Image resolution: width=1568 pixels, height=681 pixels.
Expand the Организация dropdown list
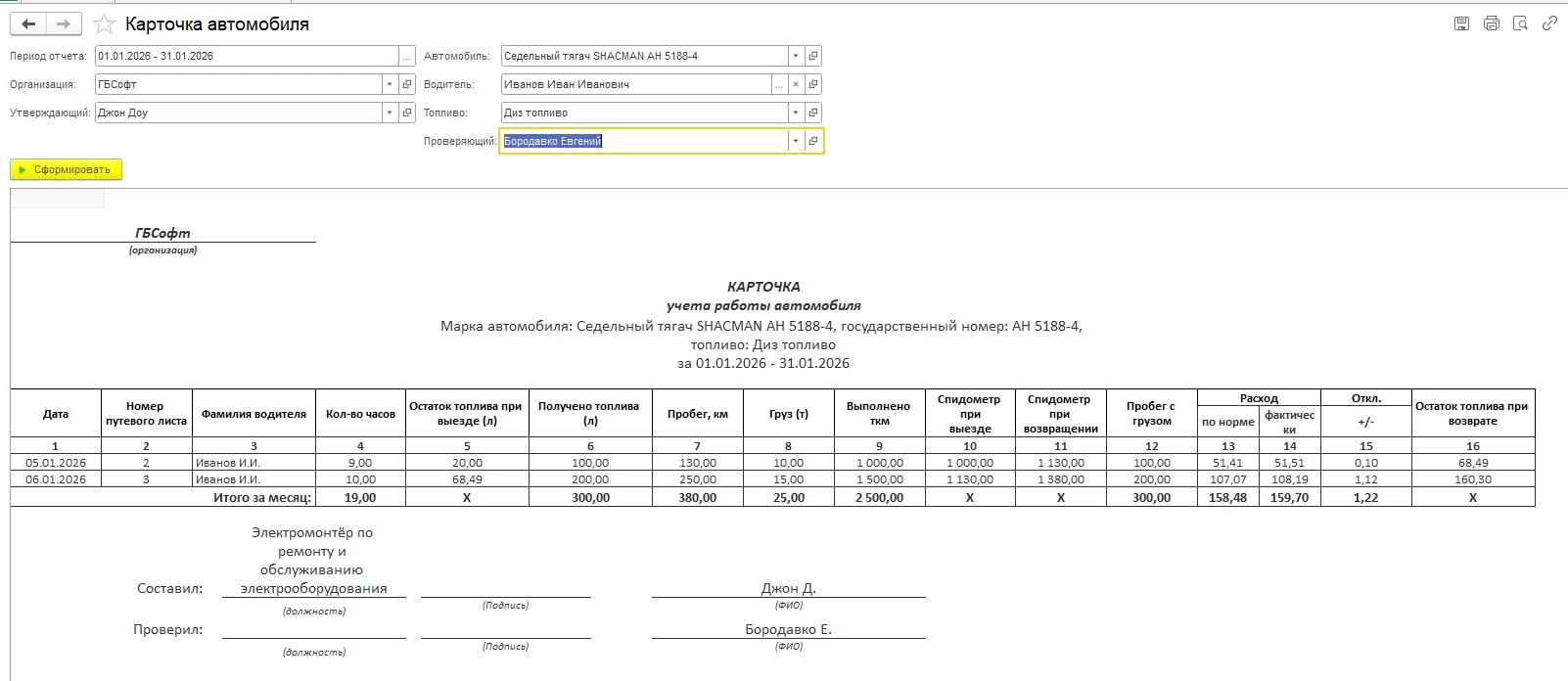[x=390, y=85]
